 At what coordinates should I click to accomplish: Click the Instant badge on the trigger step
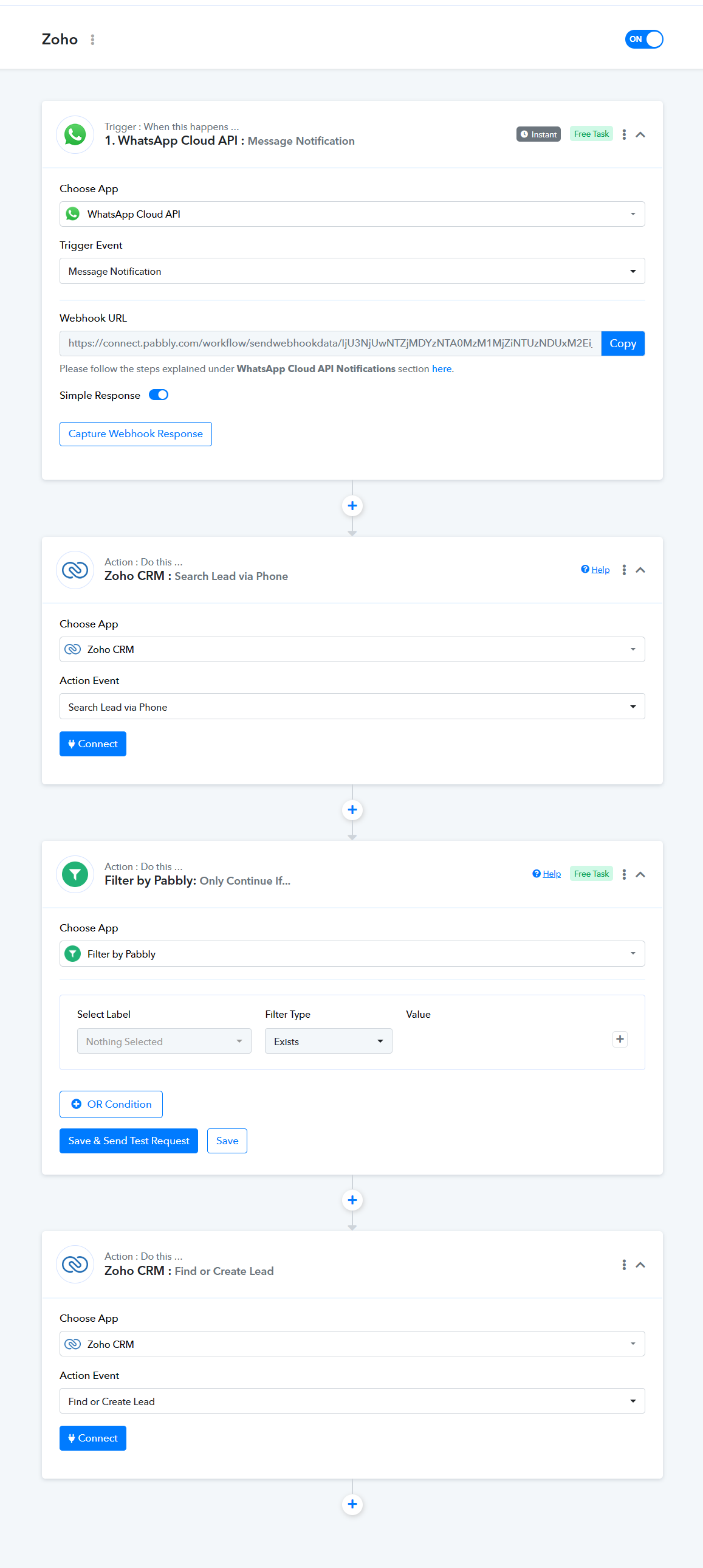(538, 134)
